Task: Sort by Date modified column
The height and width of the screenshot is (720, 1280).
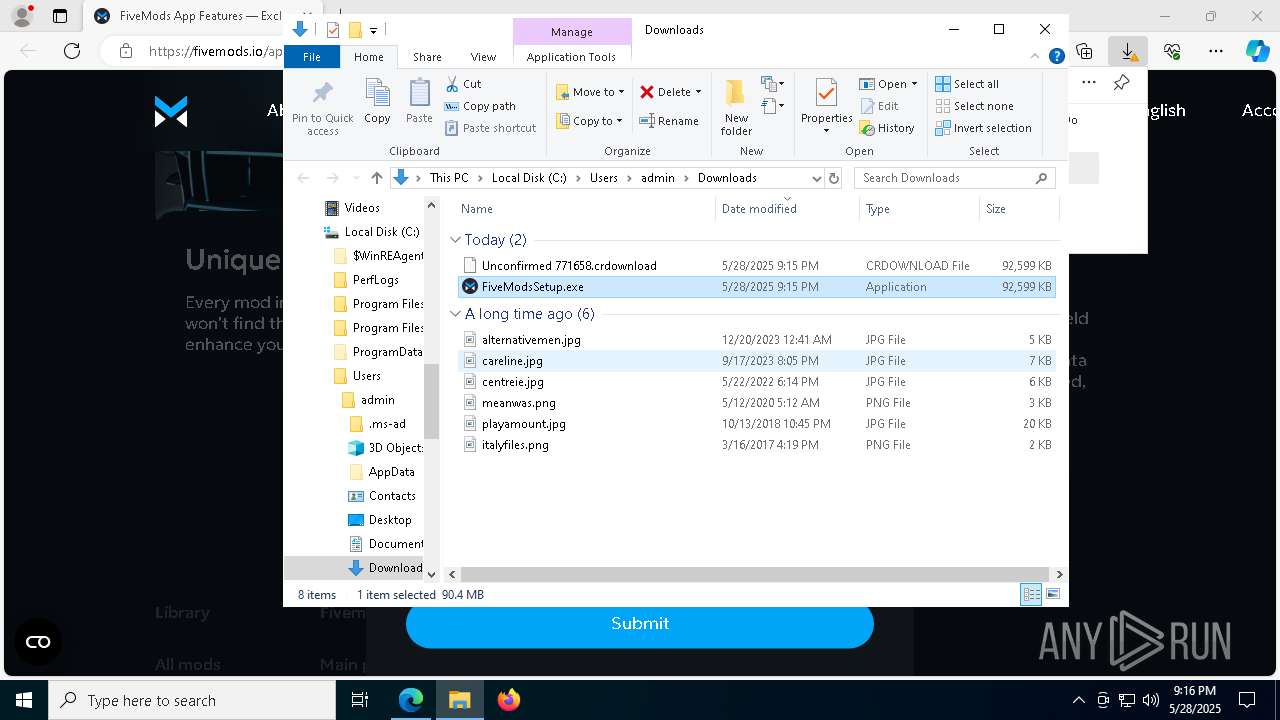Action: tap(787, 209)
